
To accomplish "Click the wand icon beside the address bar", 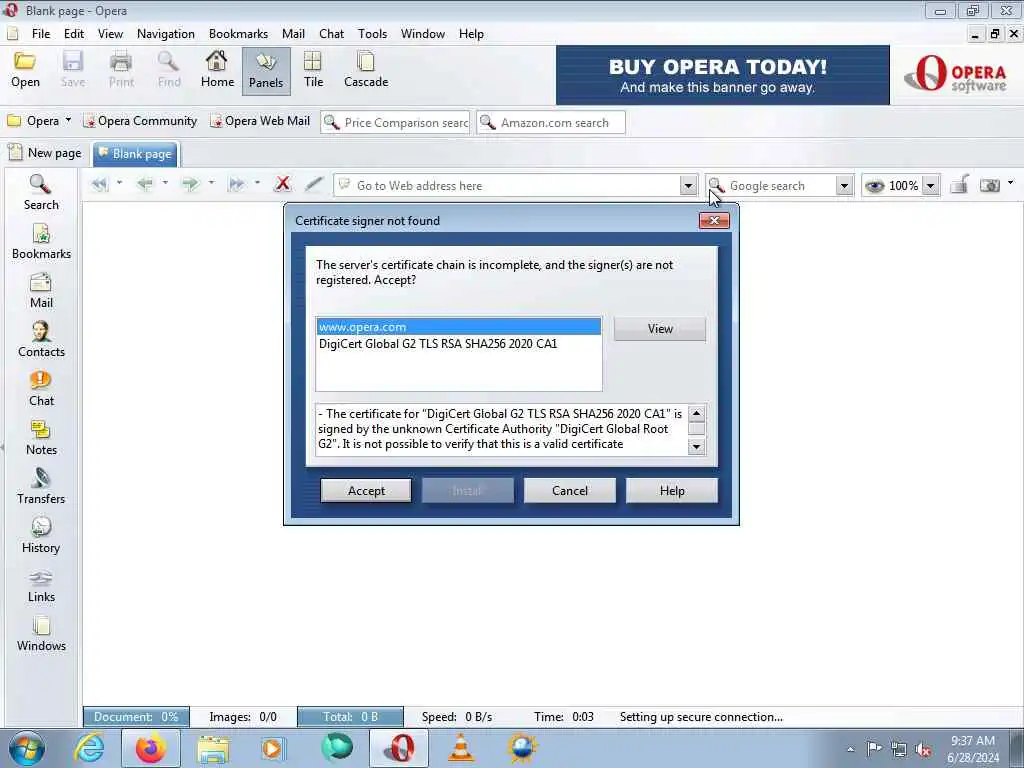I will (314, 185).
